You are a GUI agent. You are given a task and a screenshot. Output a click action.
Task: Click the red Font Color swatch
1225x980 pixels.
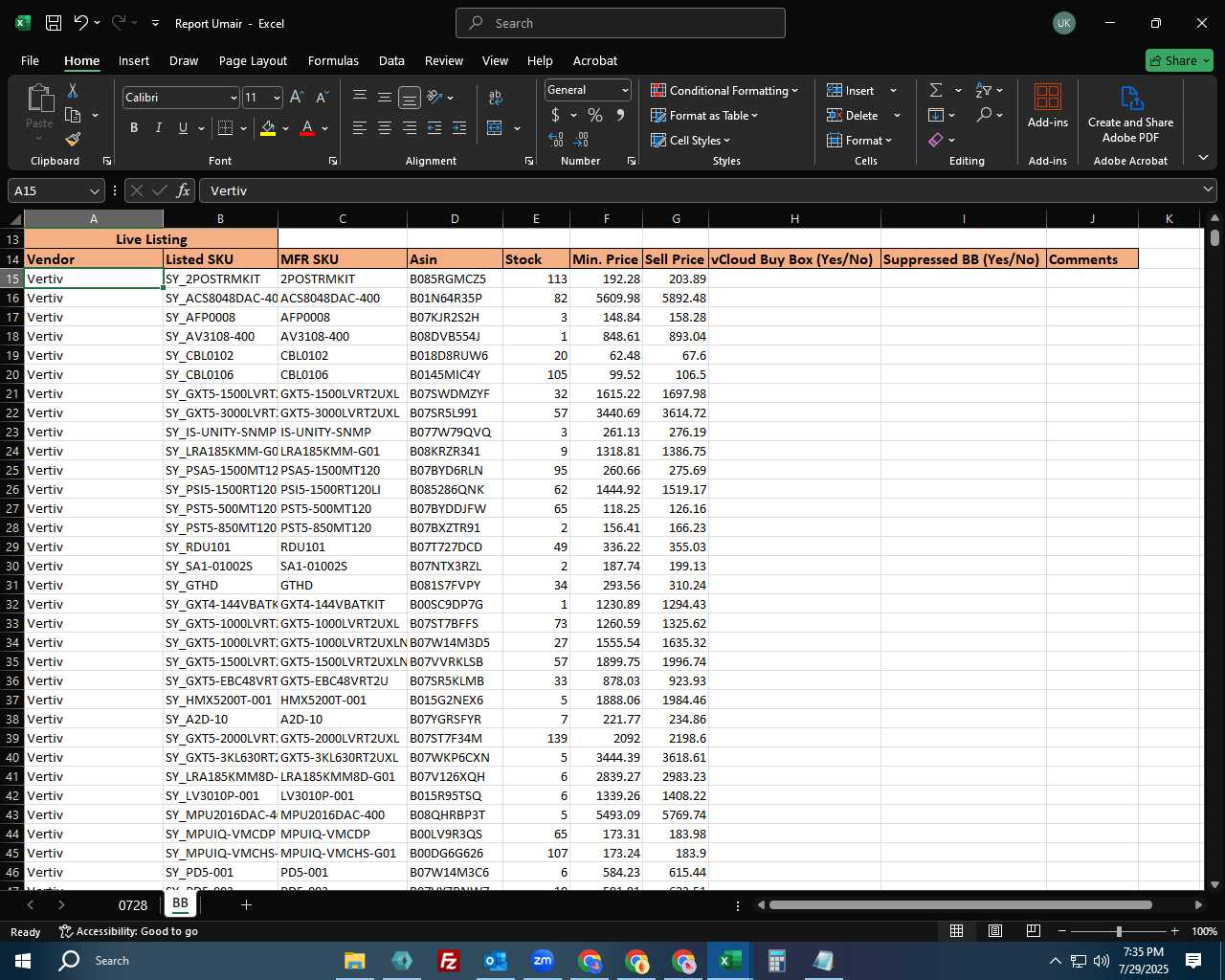coord(307,128)
